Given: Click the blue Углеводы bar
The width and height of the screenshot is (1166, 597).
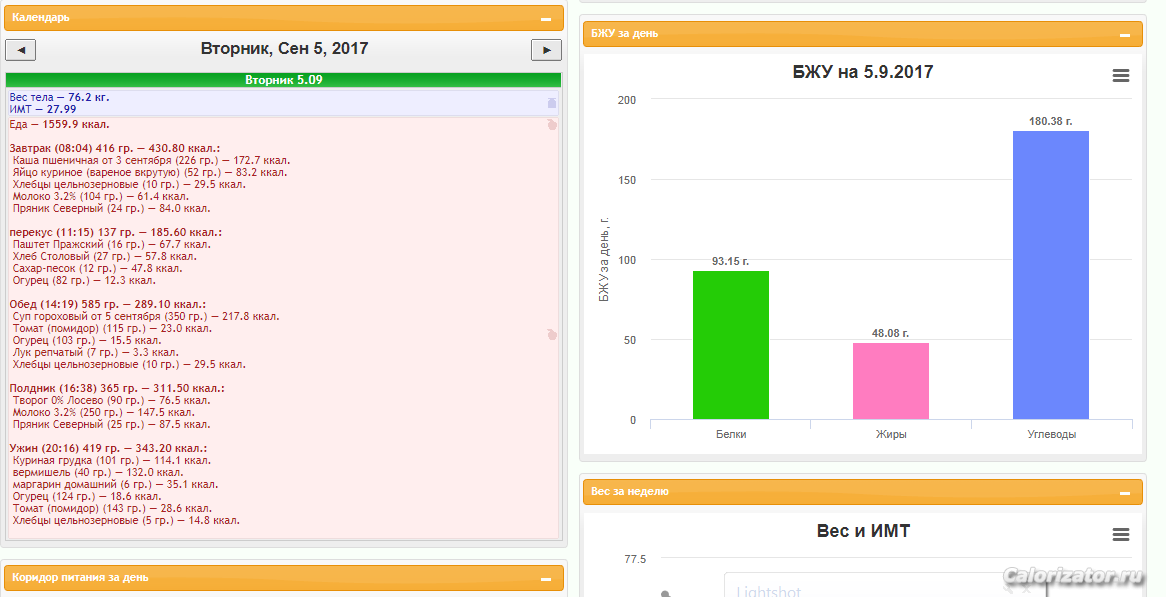Looking at the screenshot, I should click(1050, 275).
